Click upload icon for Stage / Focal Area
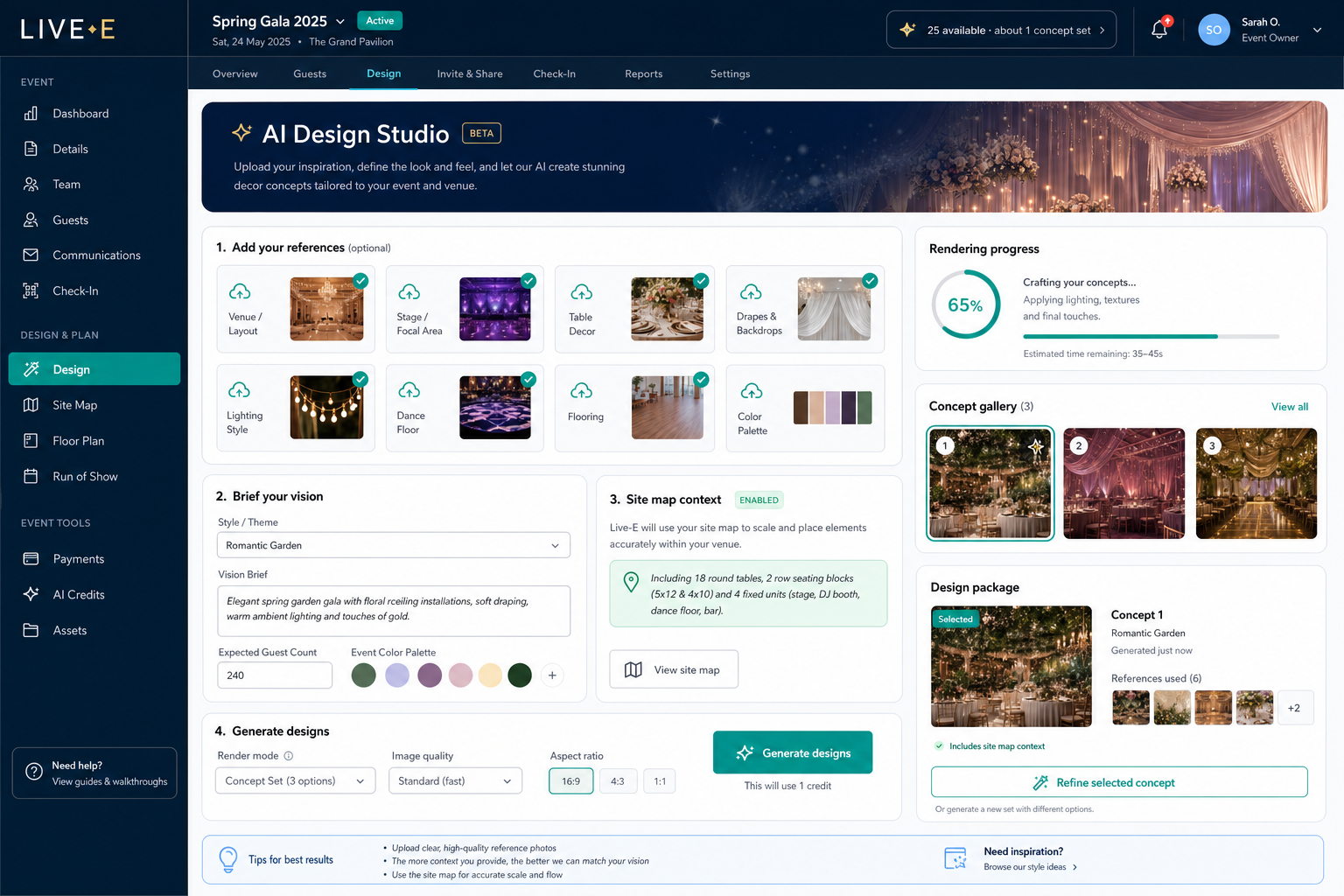The height and width of the screenshot is (896, 1344). pyautogui.click(x=409, y=291)
